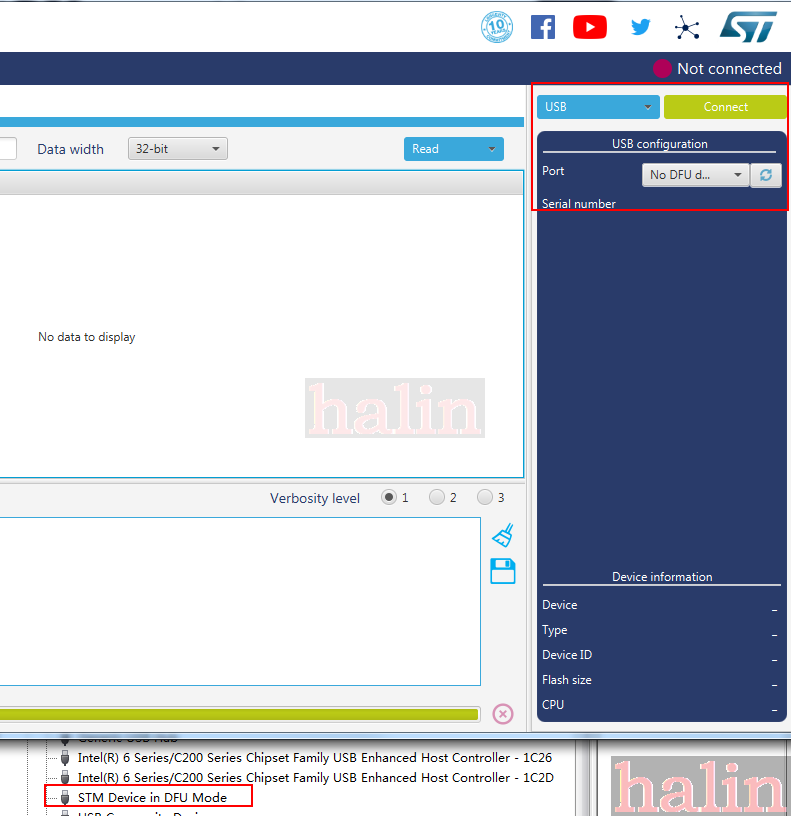Expand the No DFU port dropdown
Image resolution: width=791 pixels, height=816 pixels.
point(695,175)
